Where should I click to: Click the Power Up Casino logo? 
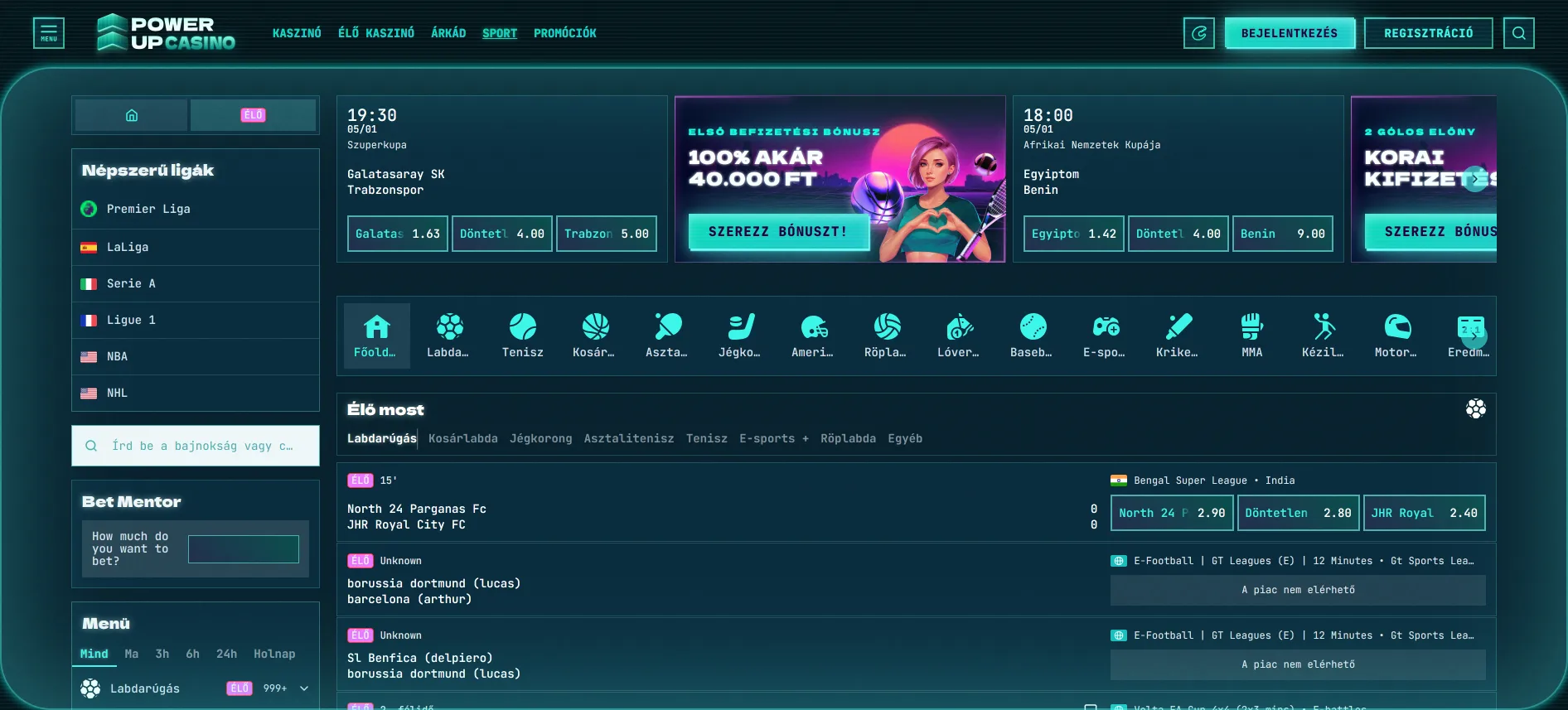(166, 33)
